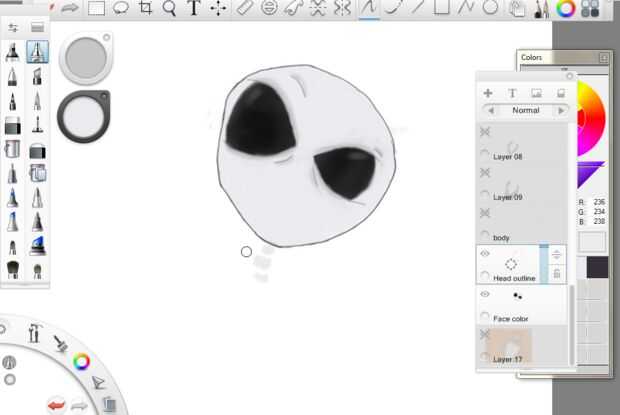Toggle Head outline lock circle
The image size is (620, 415).
484,275
